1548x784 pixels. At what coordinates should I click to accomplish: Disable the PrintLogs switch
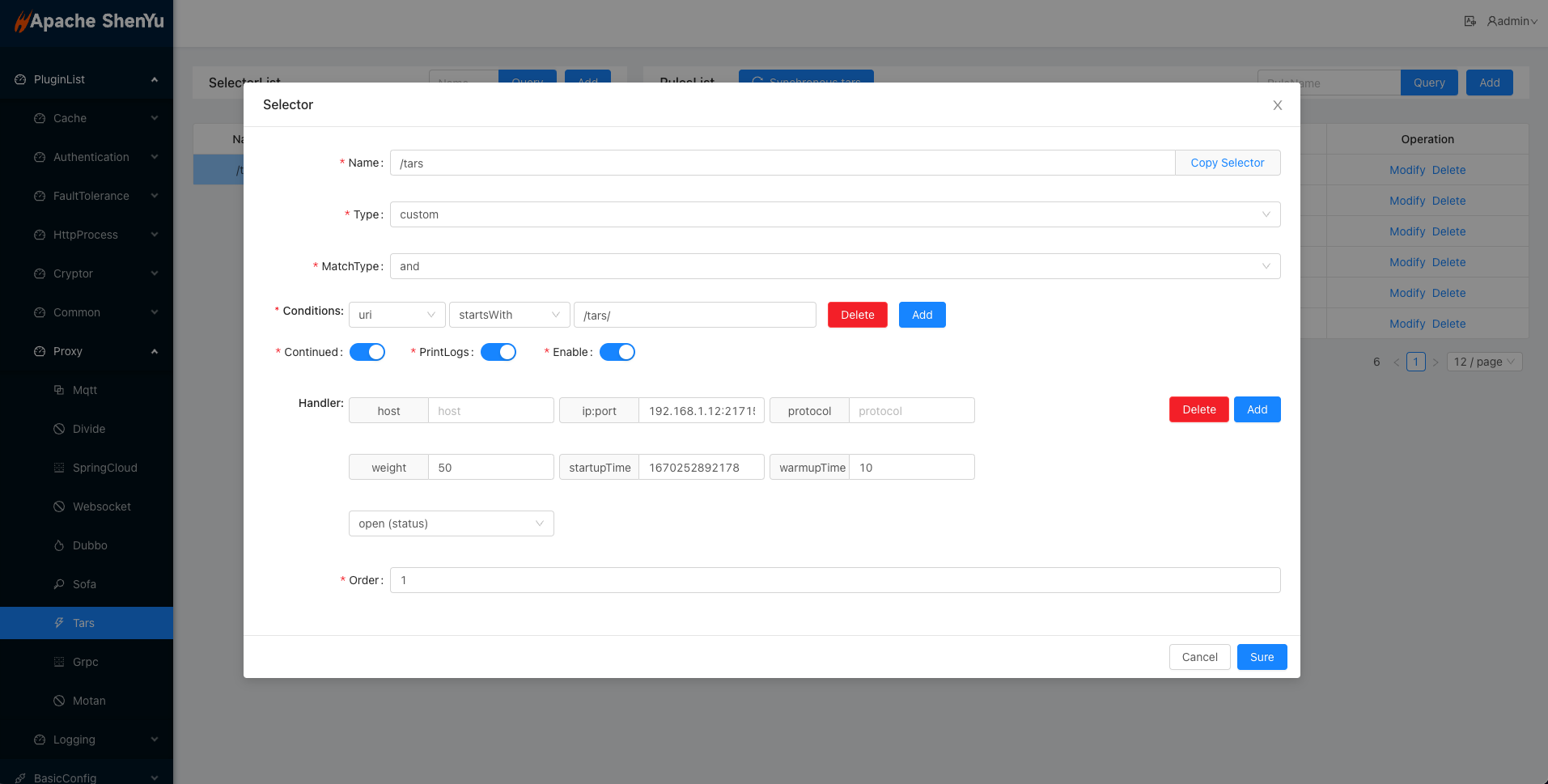click(498, 352)
